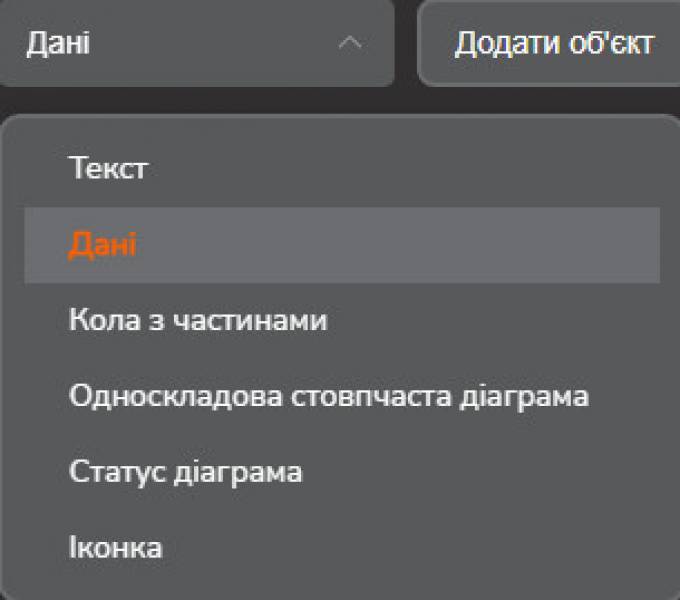Click the currently selected row in the list
Image resolution: width=680 pixels, height=600 pixels.
pyautogui.click(x=340, y=245)
